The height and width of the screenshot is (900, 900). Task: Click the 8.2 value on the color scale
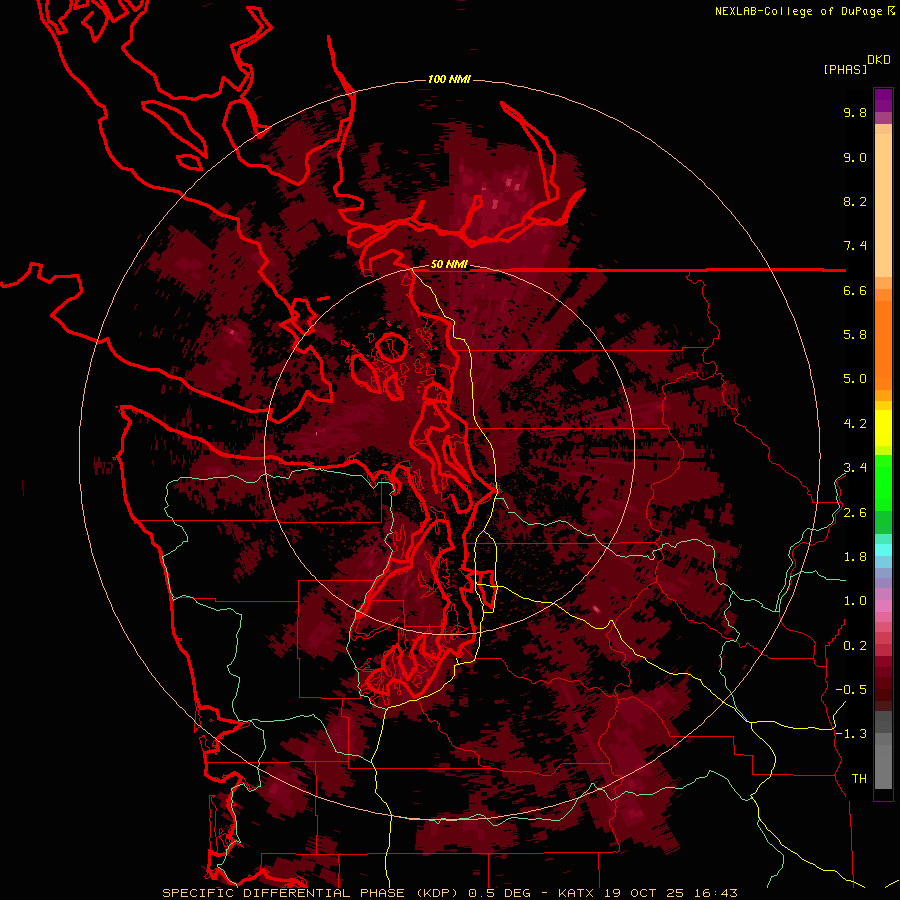(x=855, y=201)
